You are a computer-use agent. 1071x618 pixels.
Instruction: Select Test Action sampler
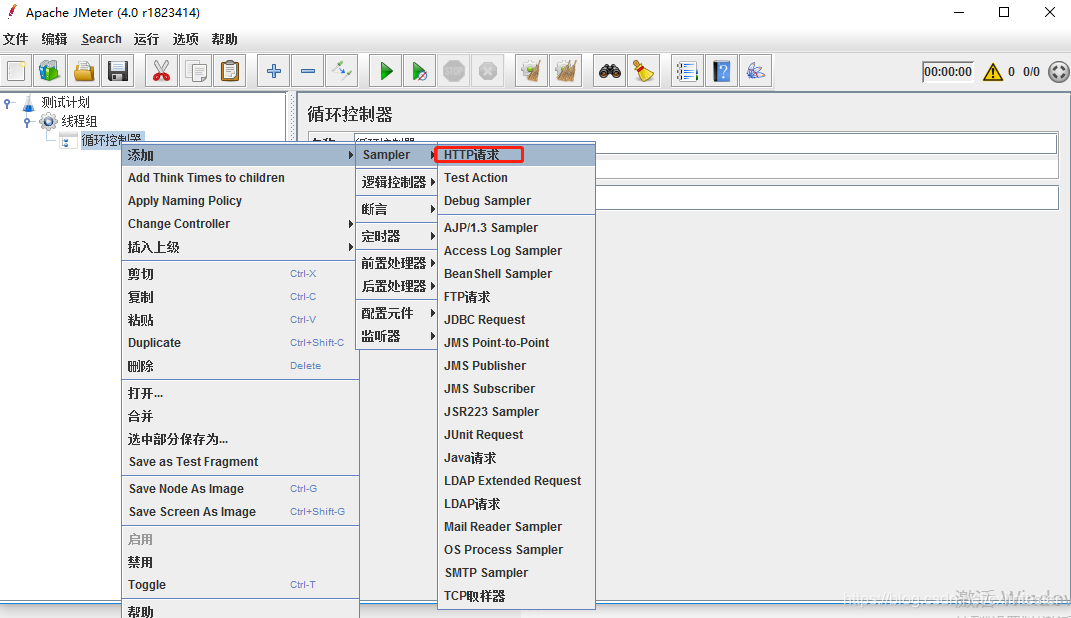[x=516, y=178]
